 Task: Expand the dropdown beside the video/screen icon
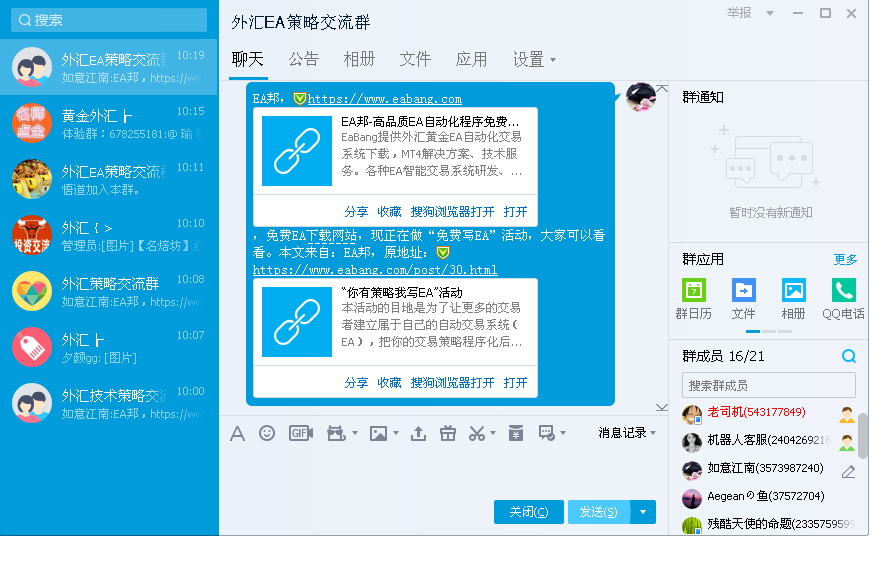click(x=355, y=433)
